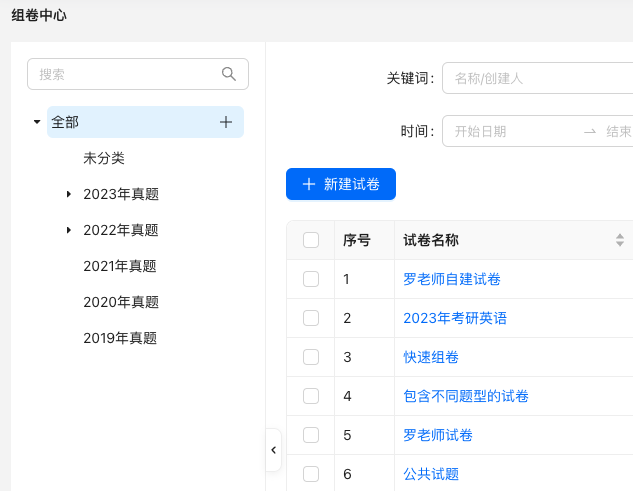Viewport: 633px width, 491px height.
Task: Sort the 试卷名称 column using the sort arrows
Action: [620, 240]
